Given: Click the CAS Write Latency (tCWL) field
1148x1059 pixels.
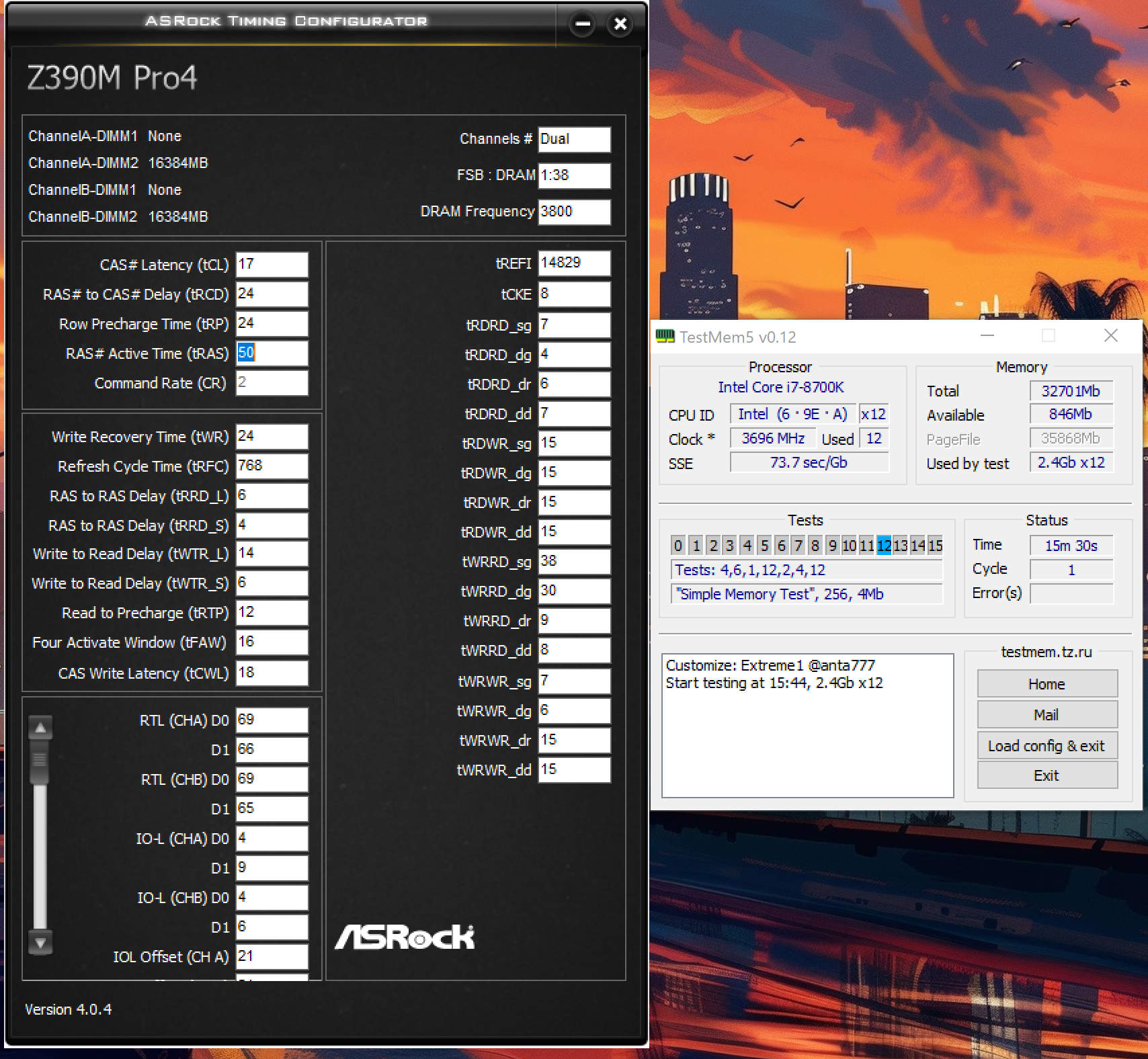Looking at the screenshot, I should [272, 673].
